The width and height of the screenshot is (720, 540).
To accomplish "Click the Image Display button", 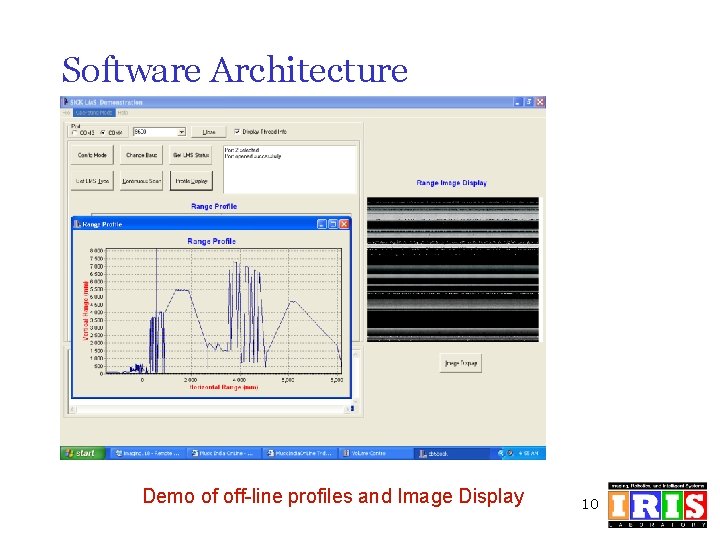I will pyautogui.click(x=461, y=363).
